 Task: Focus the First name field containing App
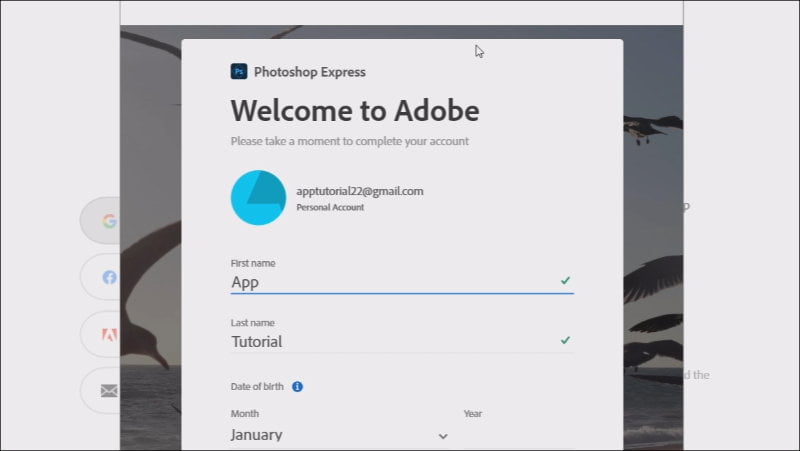pos(402,282)
